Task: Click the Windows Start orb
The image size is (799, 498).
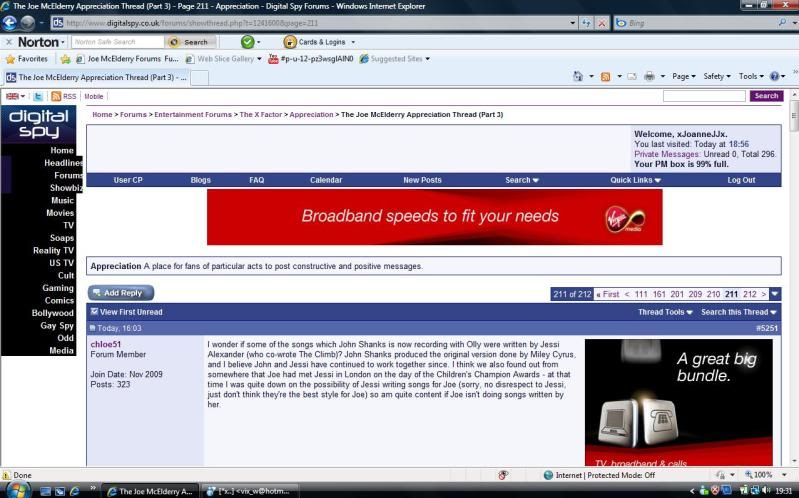Action: tap(18, 490)
